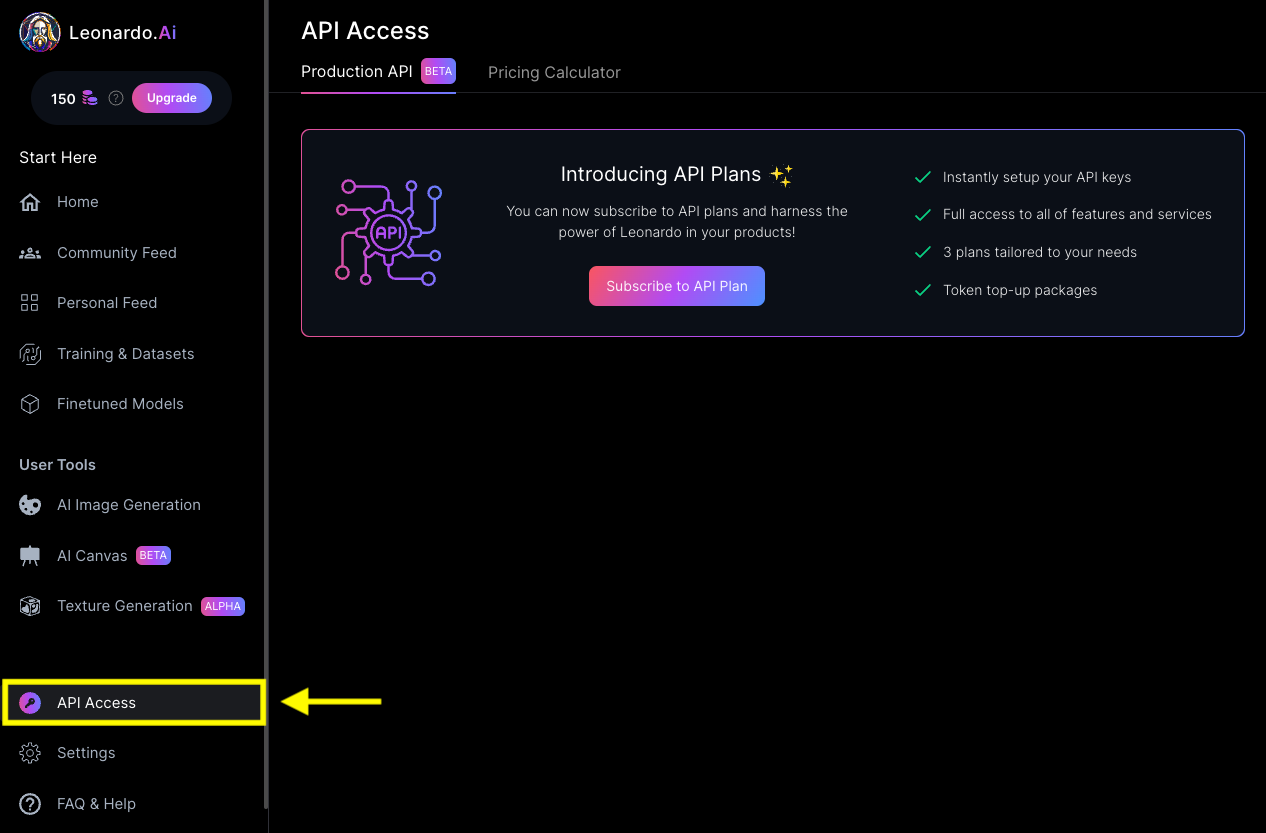1266x833 pixels.
Task: Click the AI Canvas easel icon
Action: pyautogui.click(x=30, y=556)
